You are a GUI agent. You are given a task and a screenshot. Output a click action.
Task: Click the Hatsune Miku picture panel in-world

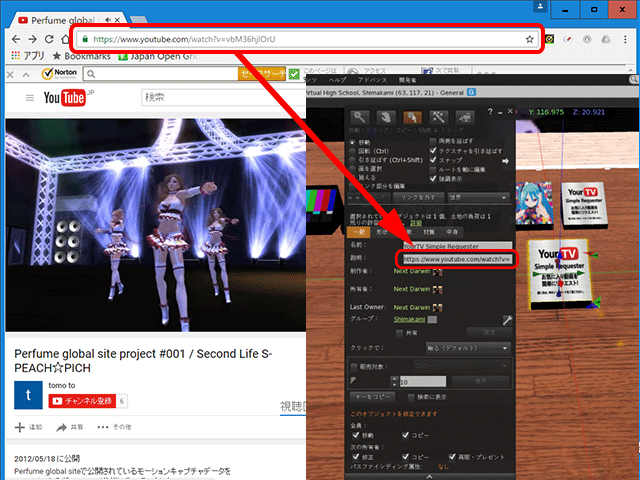tap(534, 203)
